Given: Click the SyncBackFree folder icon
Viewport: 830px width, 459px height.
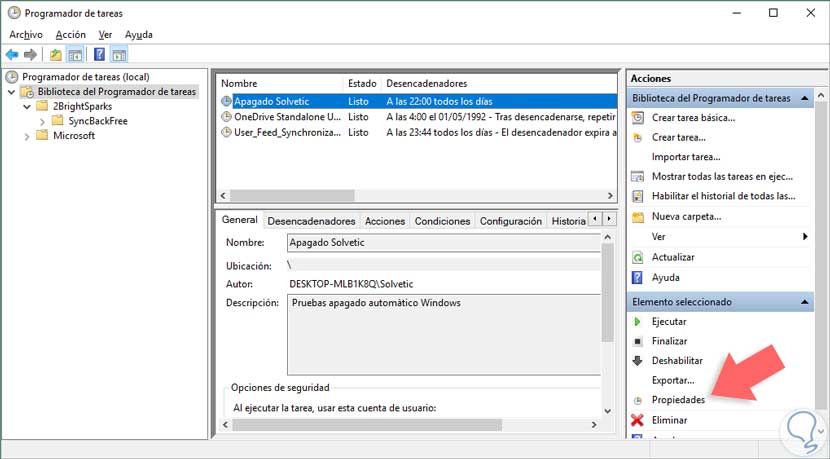Looking at the screenshot, I should (58, 121).
